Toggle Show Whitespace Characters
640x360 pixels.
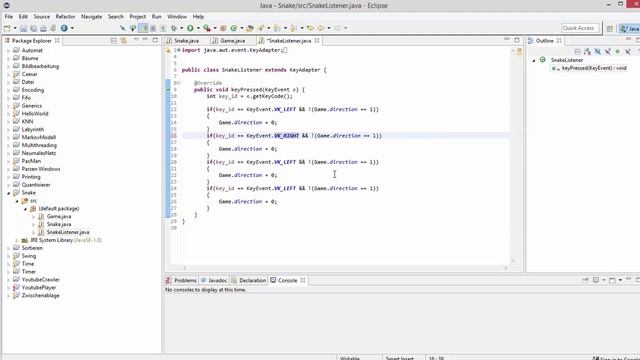(163, 28)
